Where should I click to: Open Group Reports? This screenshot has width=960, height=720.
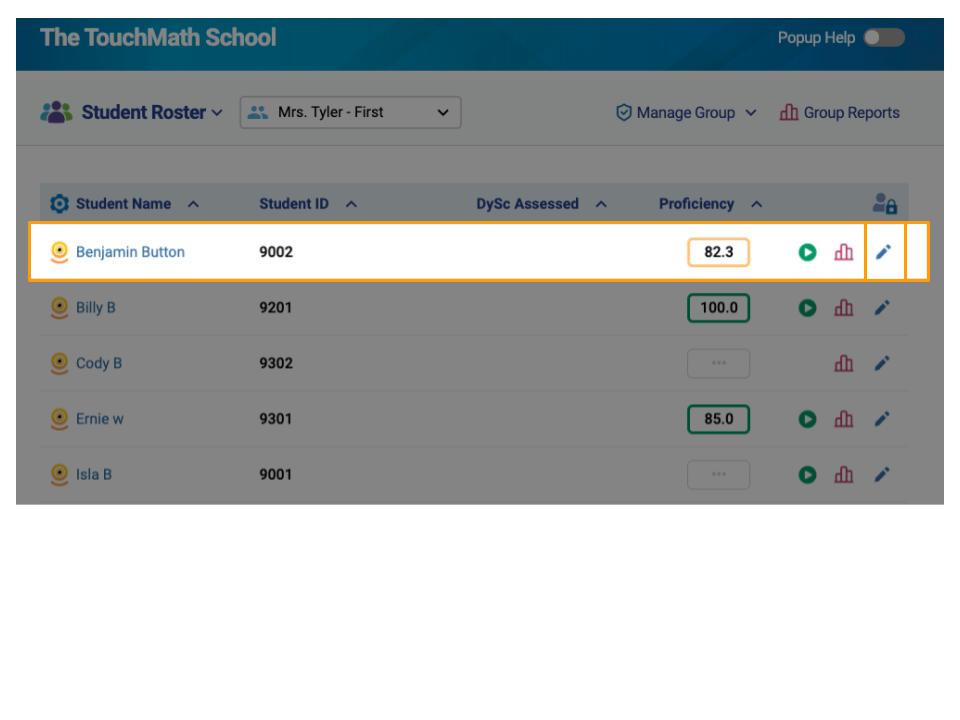[839, 113]
